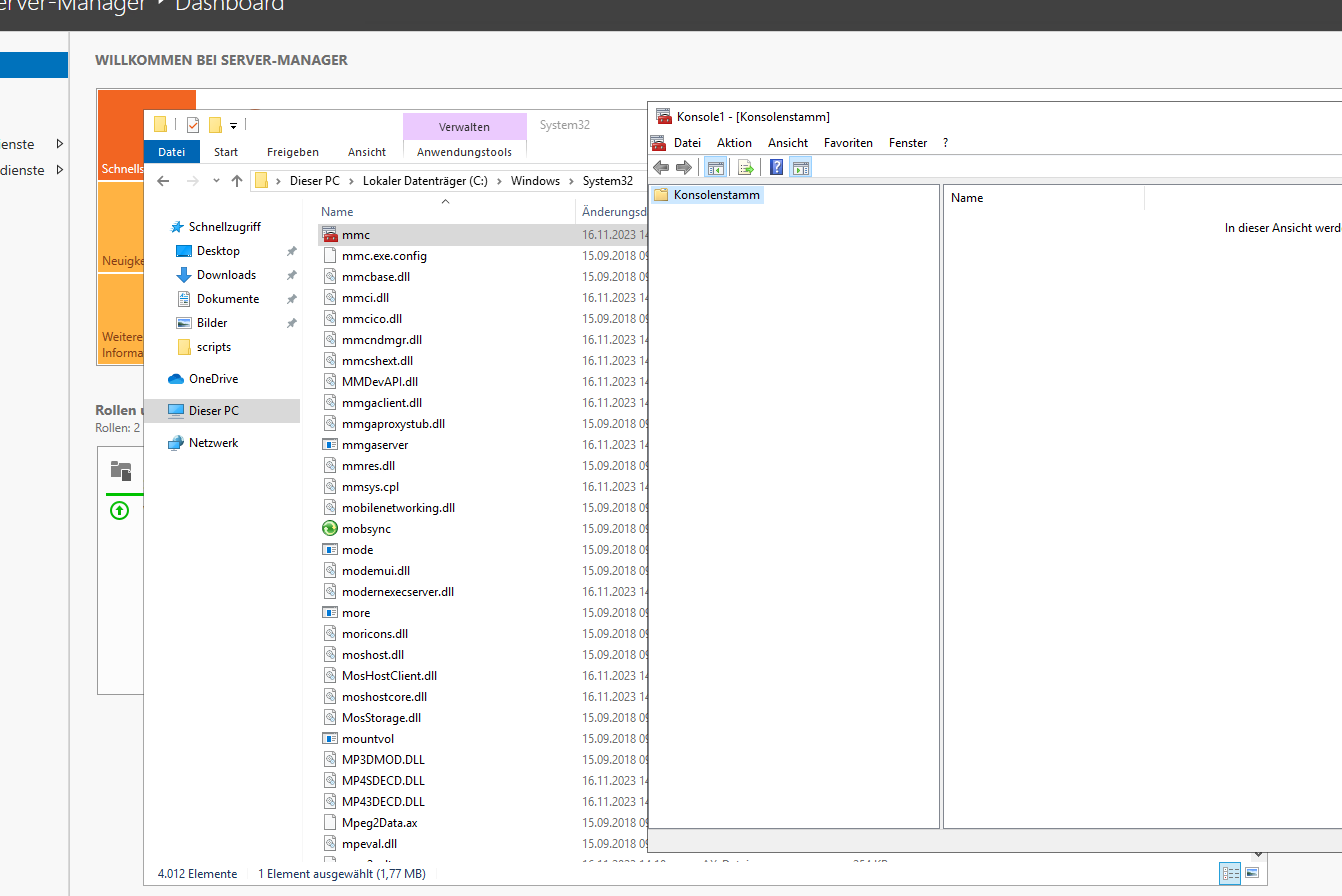The width and height of the screenshot is (1342, 896).
Task: Switch Explorer to large thumbnails view icon
Action: tap(1252, 873)
